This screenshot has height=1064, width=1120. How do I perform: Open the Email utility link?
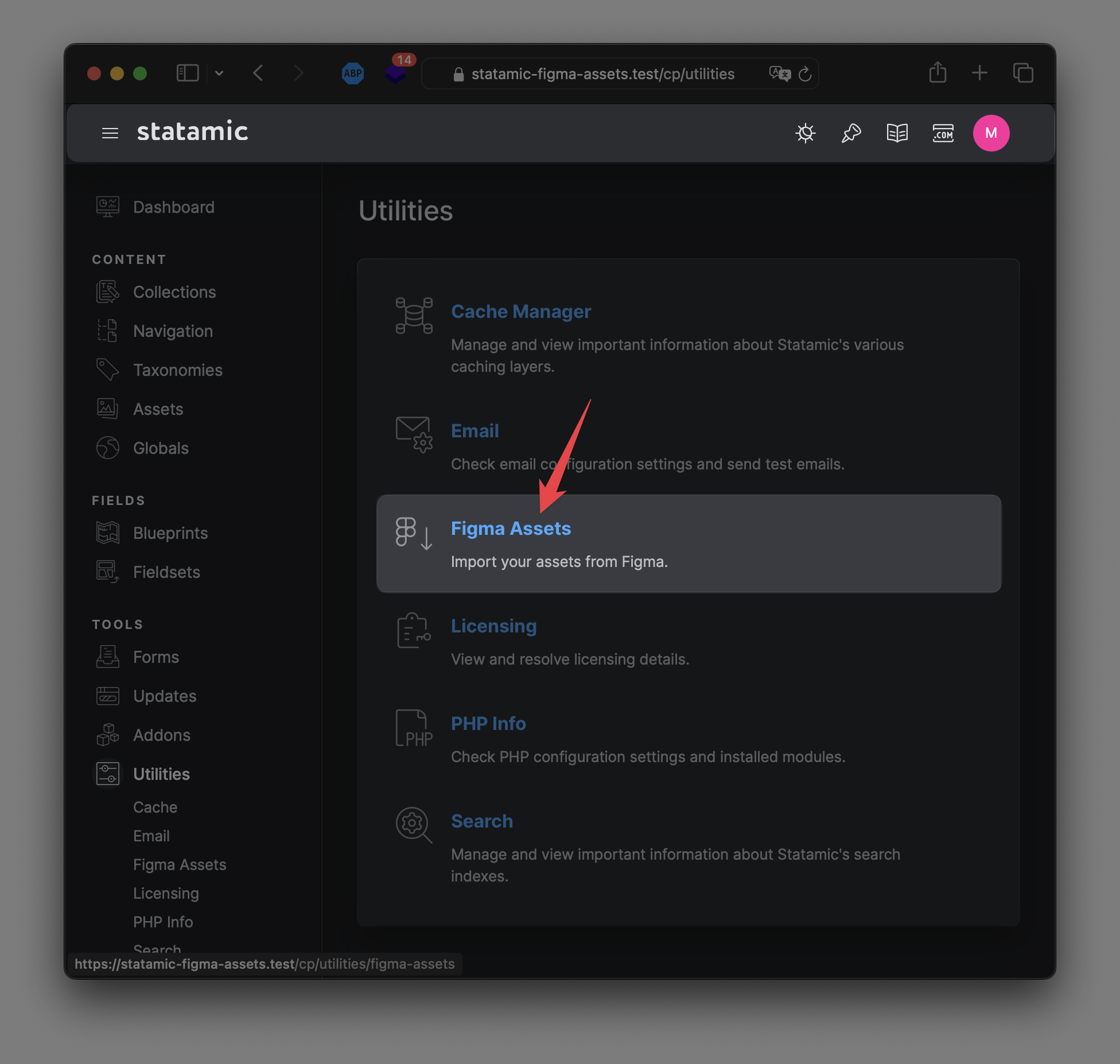tap(475, 431)
